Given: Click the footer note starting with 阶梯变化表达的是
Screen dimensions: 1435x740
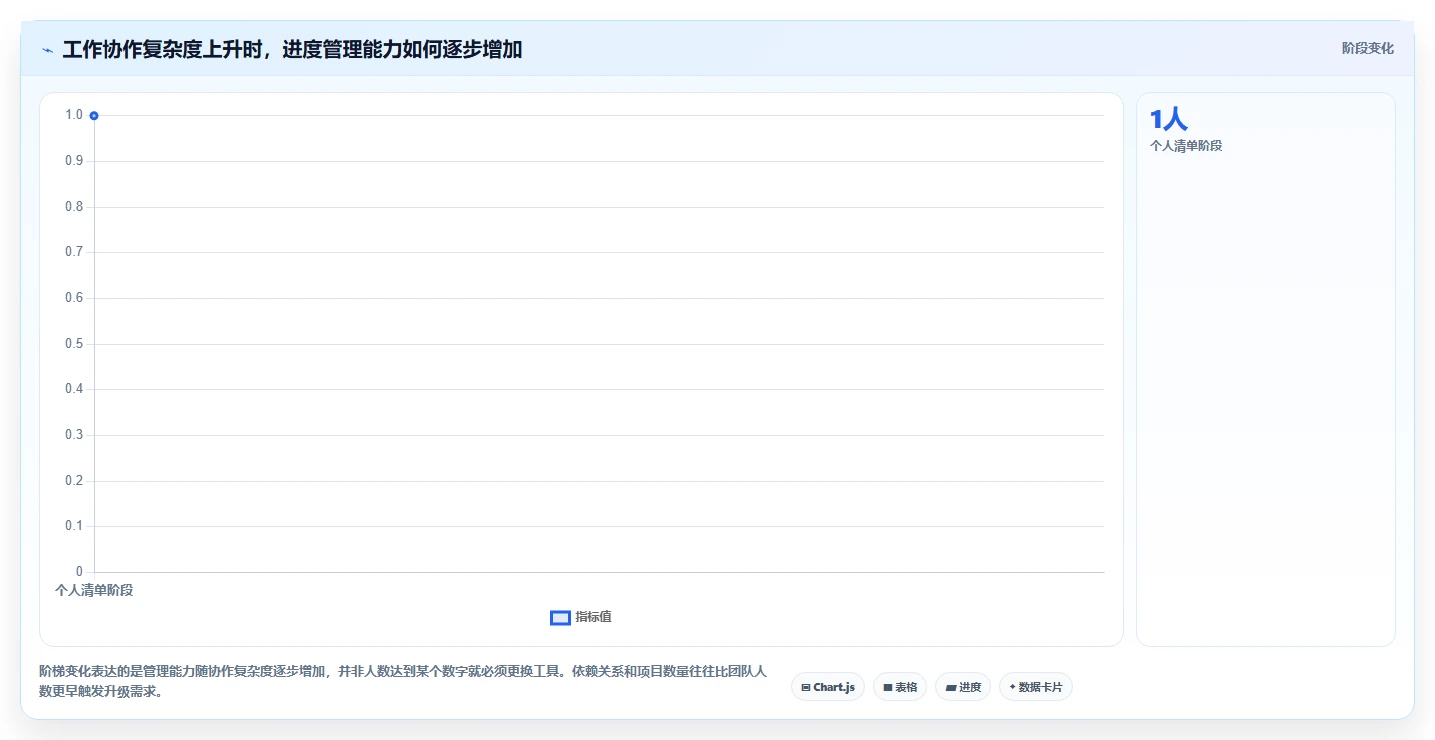Looking at the screenshot, I should click(x=403, y=681).
